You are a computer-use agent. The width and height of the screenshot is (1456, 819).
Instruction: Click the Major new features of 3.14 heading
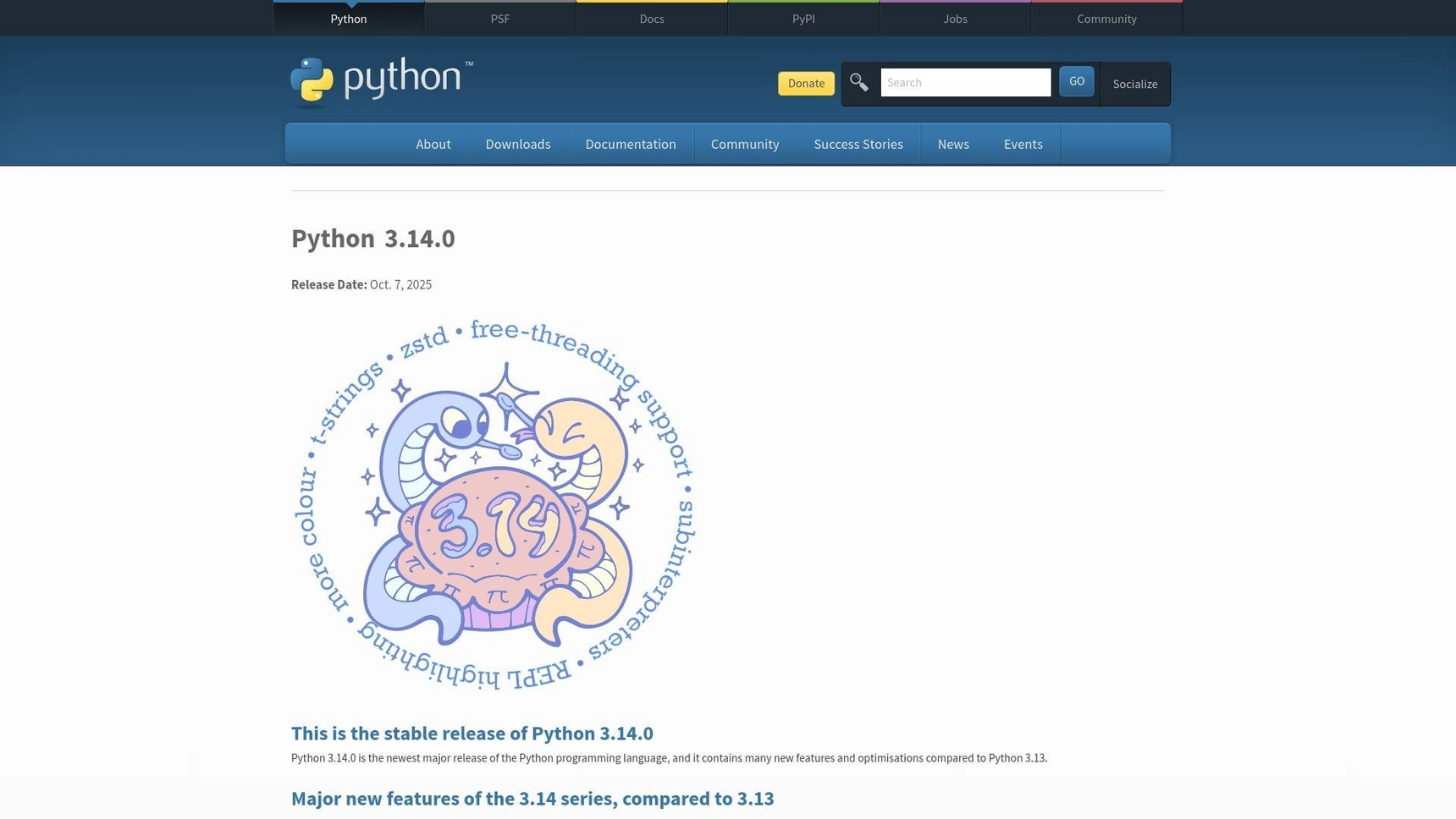point(532,799)
